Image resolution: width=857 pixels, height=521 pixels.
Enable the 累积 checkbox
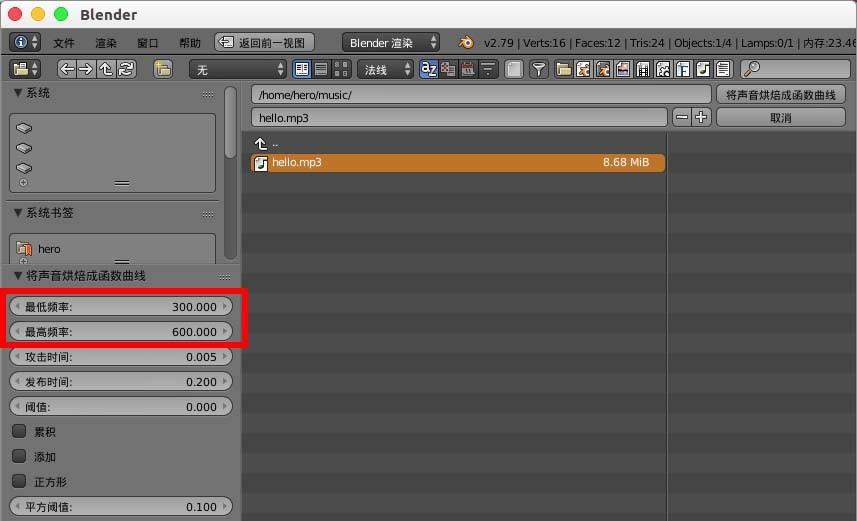tap(19, 431)
